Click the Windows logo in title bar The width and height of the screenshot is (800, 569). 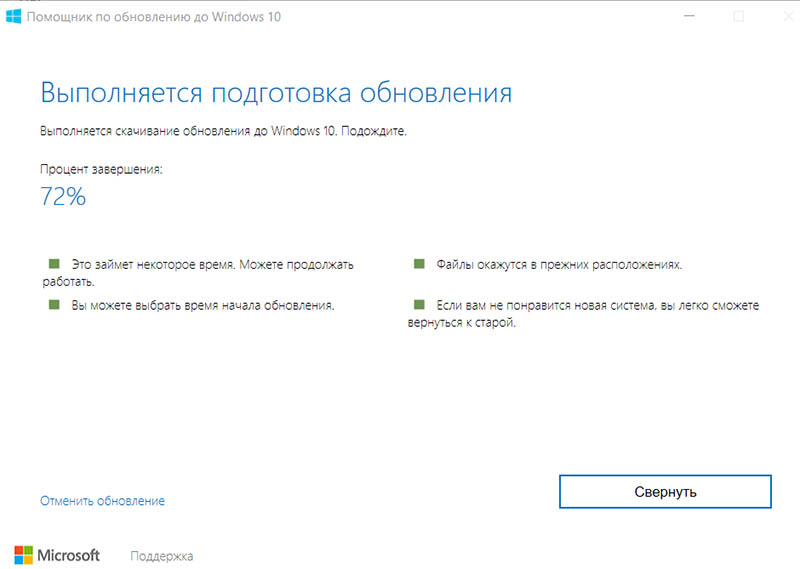14,16
